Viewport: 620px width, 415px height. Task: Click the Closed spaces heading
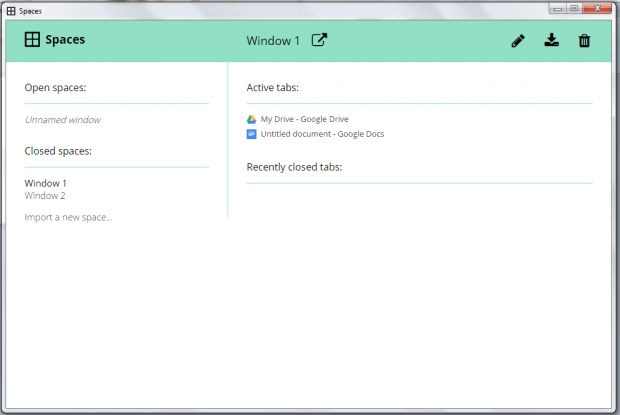click(x=58, y=151)
